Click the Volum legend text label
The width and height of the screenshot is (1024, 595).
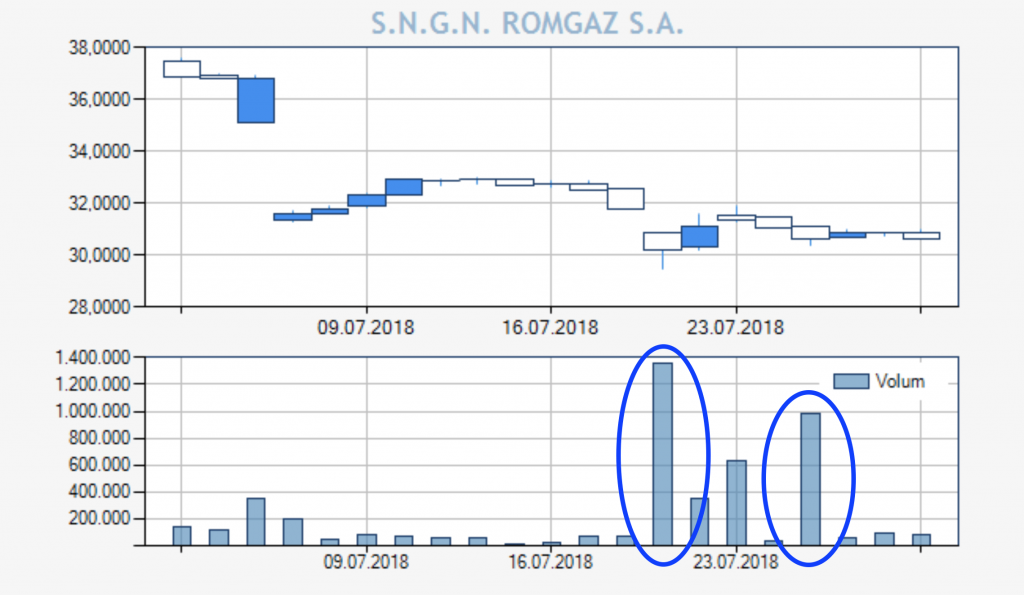pos(900,381)
